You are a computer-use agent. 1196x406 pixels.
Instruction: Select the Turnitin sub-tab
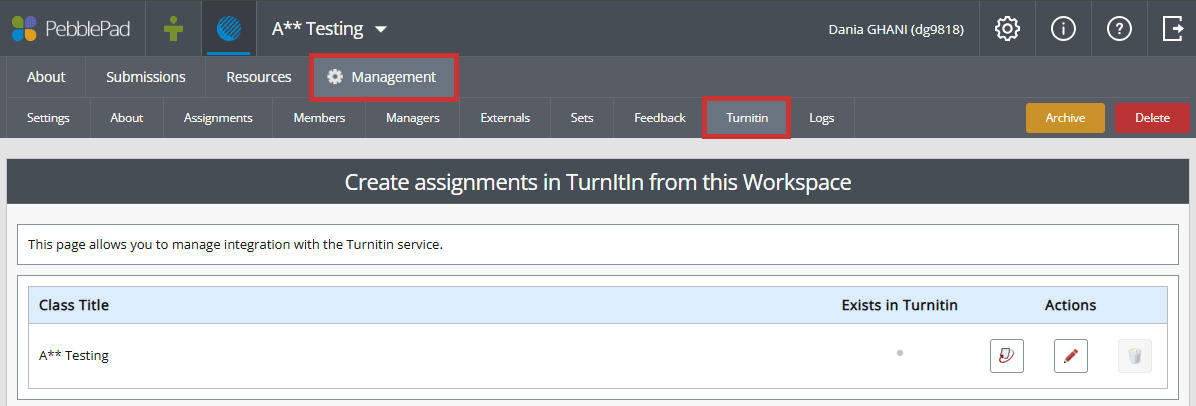click(x=747, y=118)
